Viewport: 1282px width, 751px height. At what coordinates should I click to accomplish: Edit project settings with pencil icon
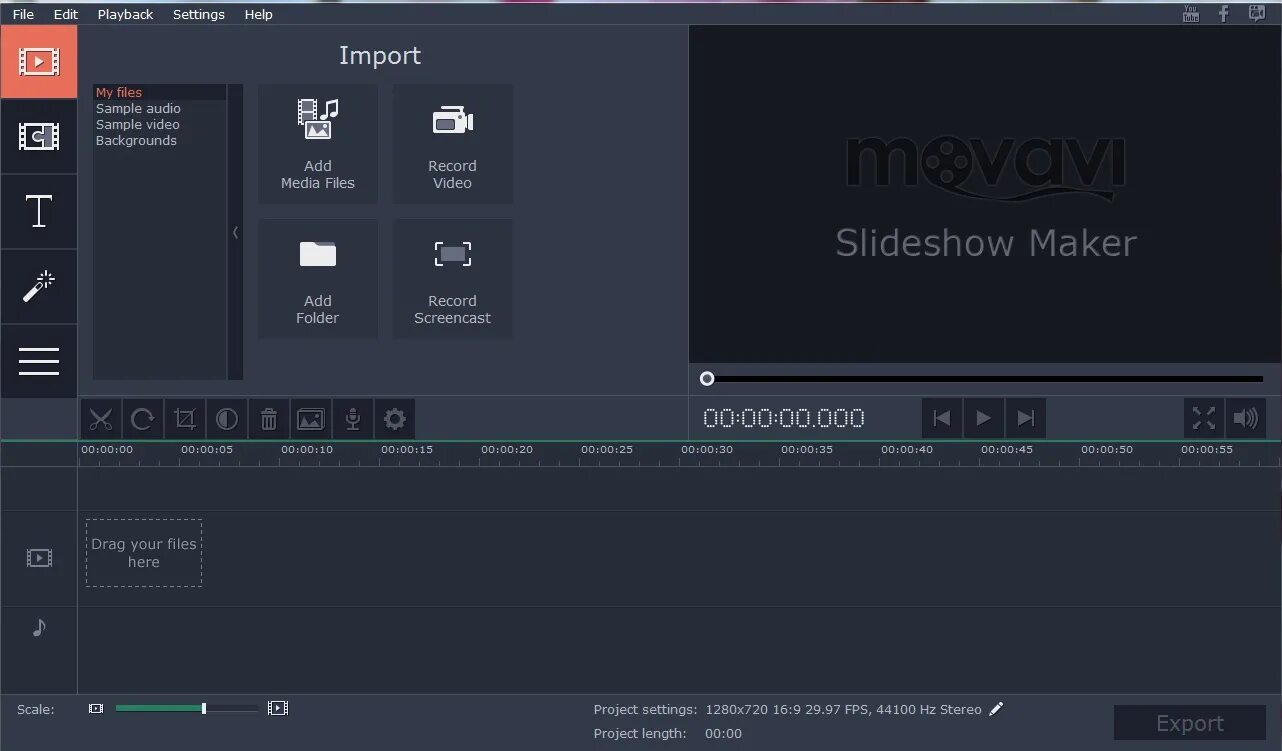[996, 709]
